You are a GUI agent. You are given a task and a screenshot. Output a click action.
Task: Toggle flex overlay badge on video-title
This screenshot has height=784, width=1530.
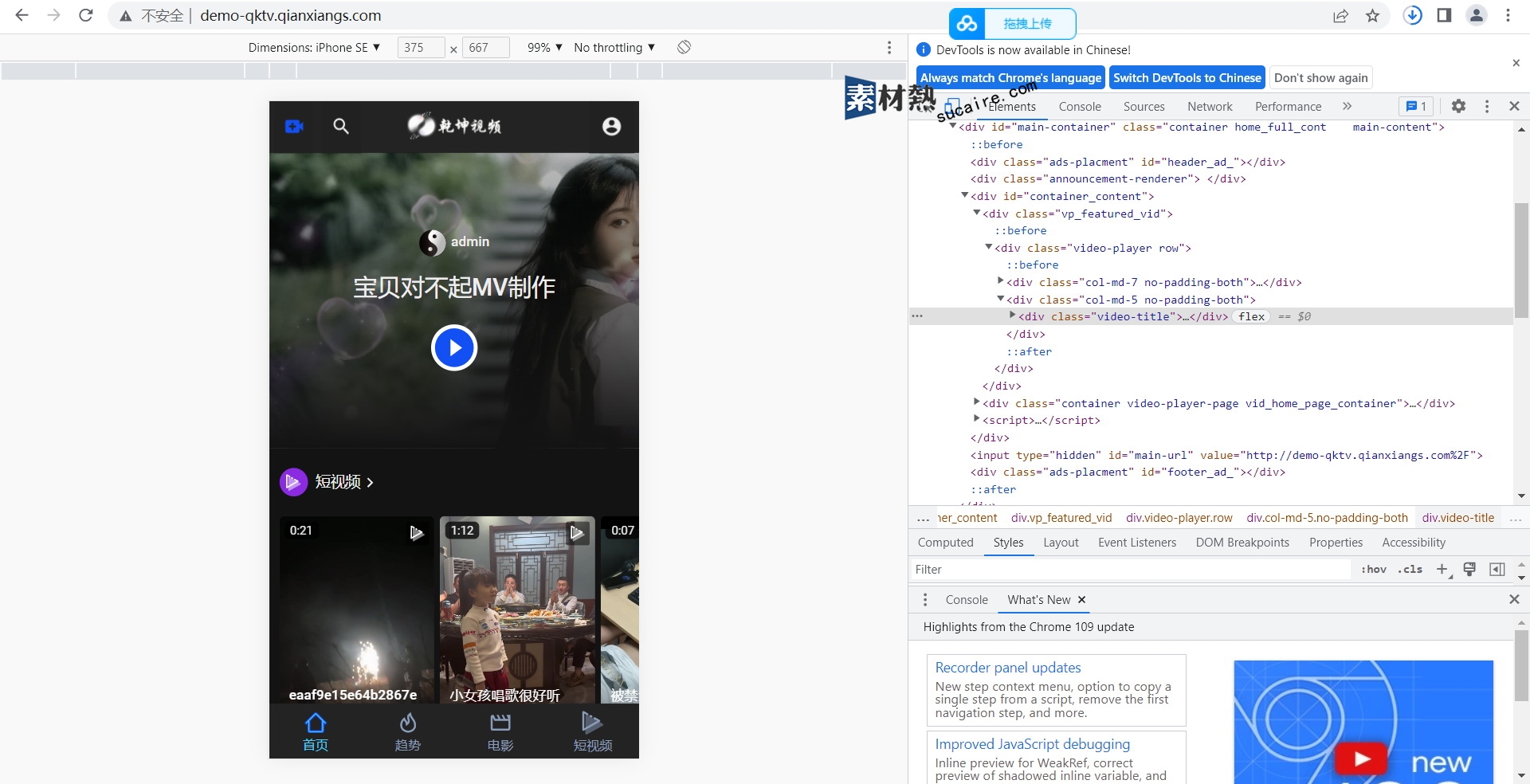click(x=1252, y=316)
